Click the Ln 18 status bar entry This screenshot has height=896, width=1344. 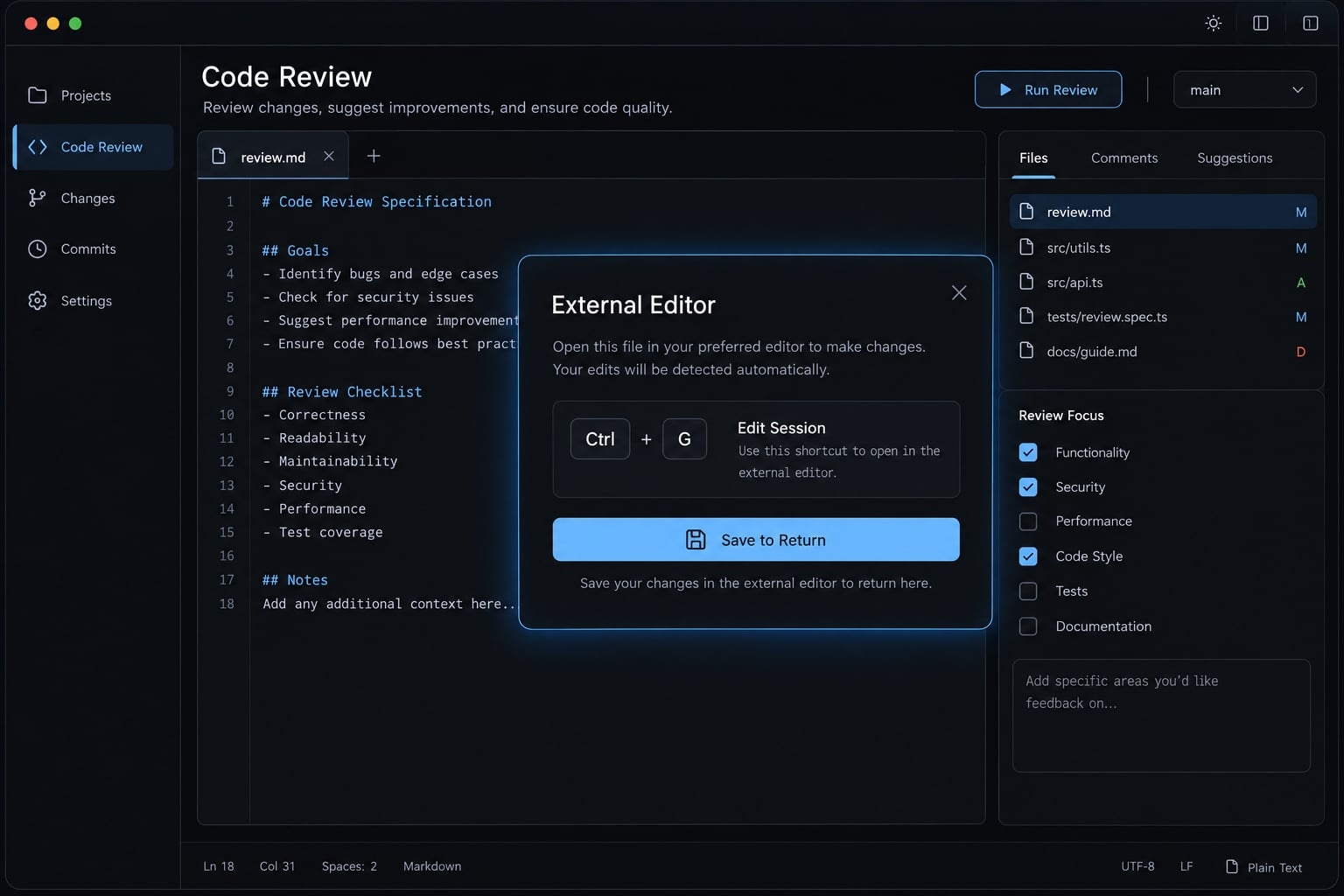click(x=219, y=866)
